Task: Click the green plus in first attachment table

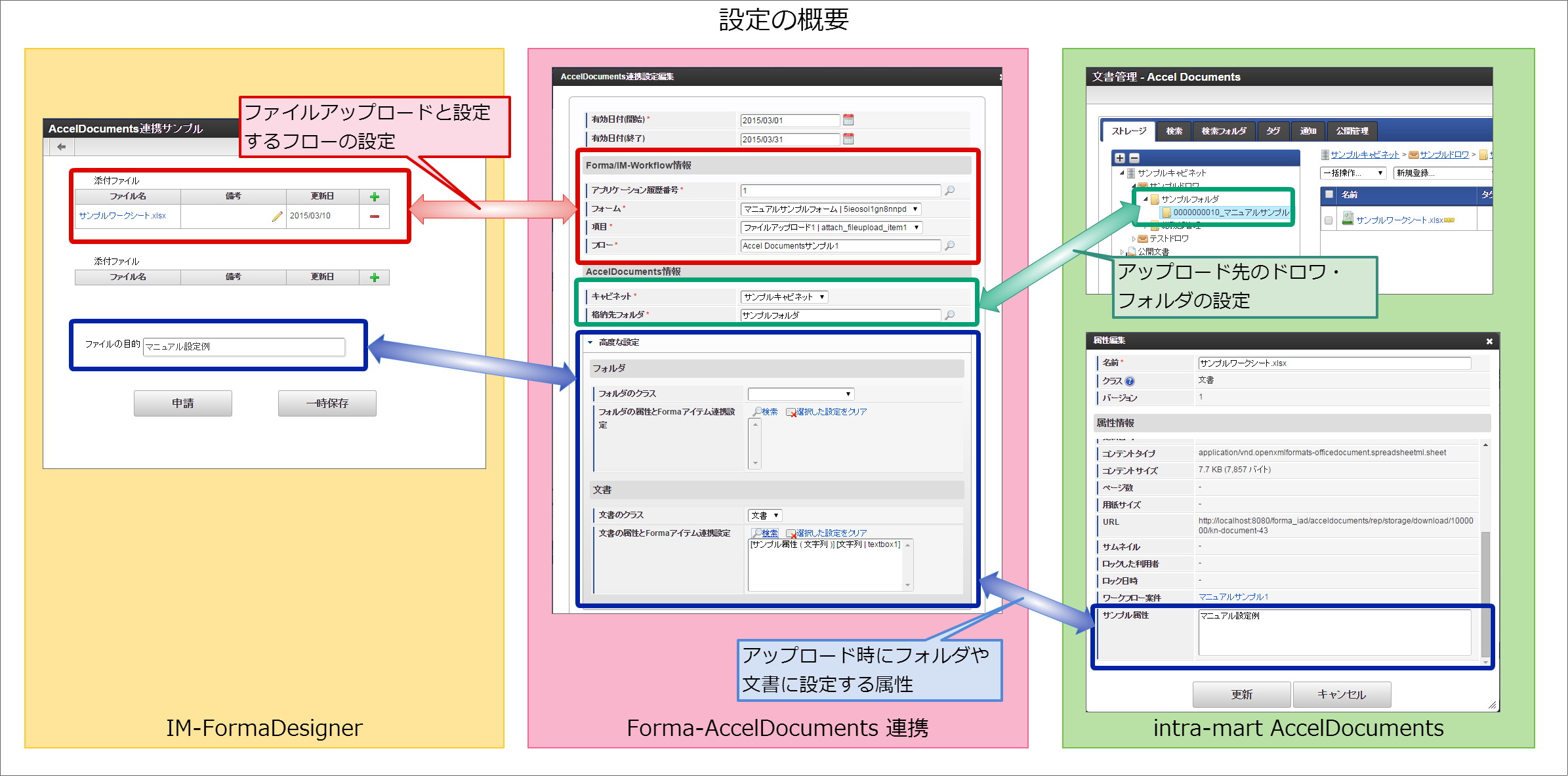Action: click(x=375, y=197)
